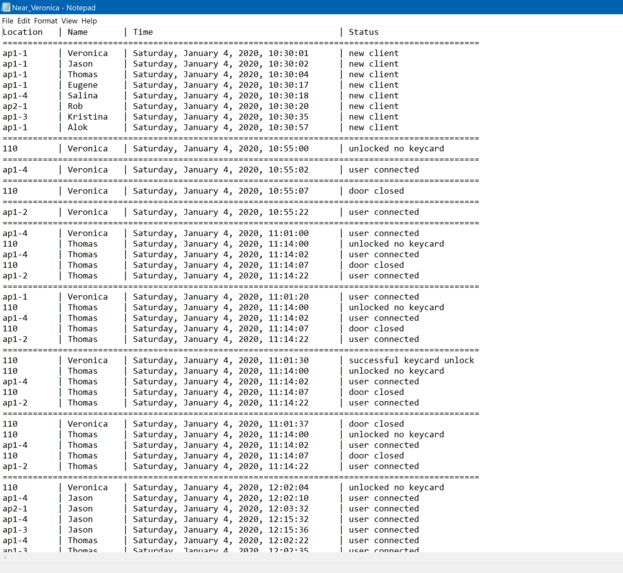The width and height of the screenshot is (623, 573).
Task: Click 'unlocked no keycard' at 10:55:00
Action: [x=396, y=149]
